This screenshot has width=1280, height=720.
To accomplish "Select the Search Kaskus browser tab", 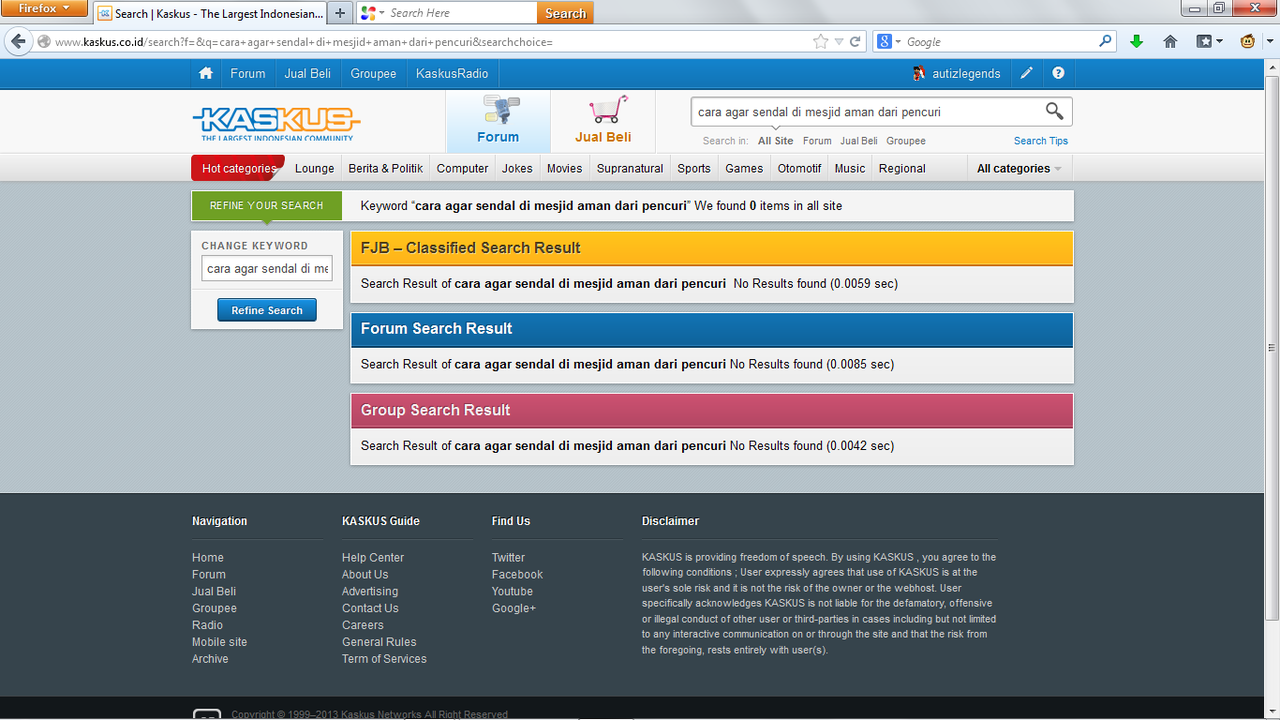I will (209, 14).
